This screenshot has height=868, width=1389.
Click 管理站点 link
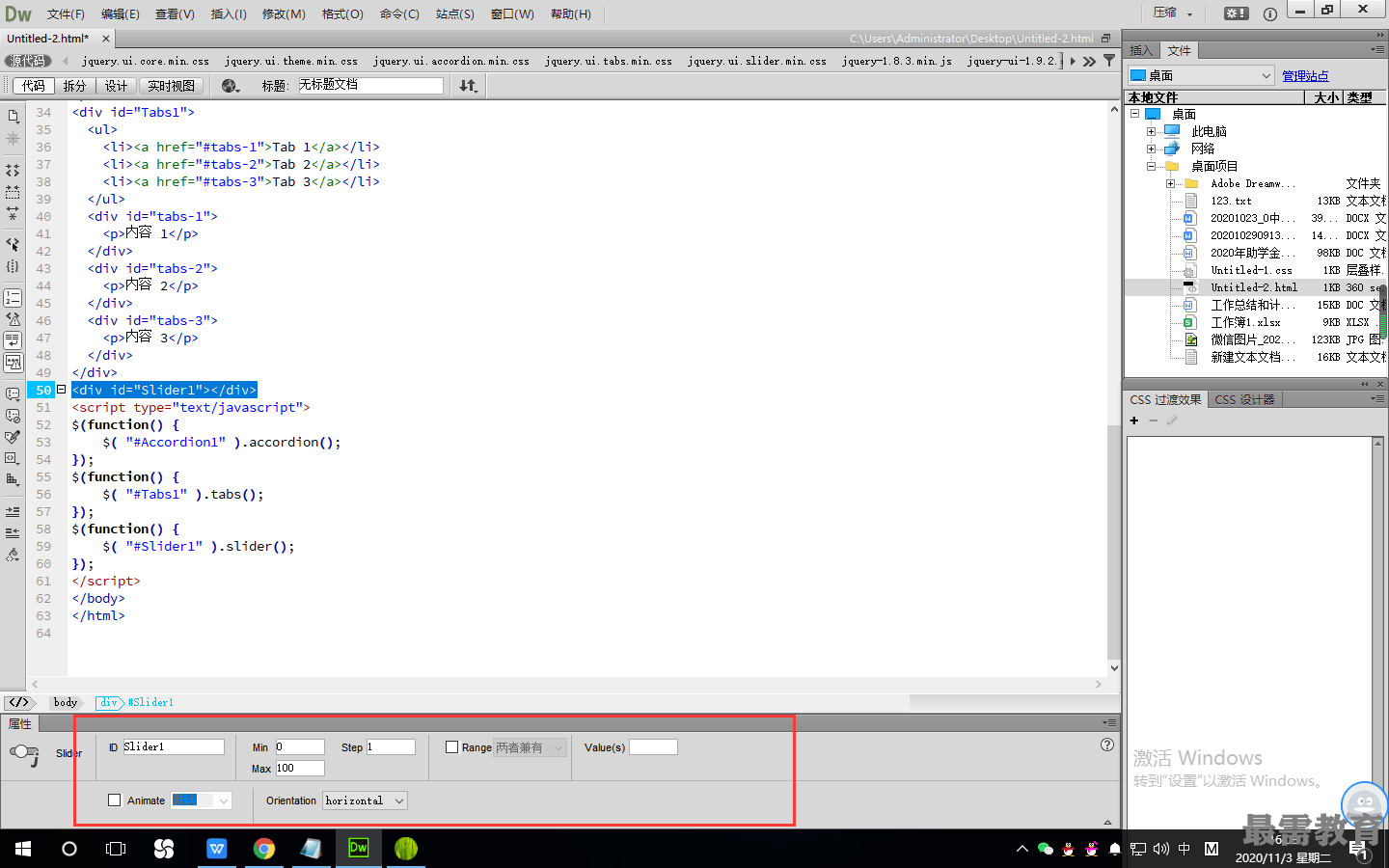coord(1305,76)
